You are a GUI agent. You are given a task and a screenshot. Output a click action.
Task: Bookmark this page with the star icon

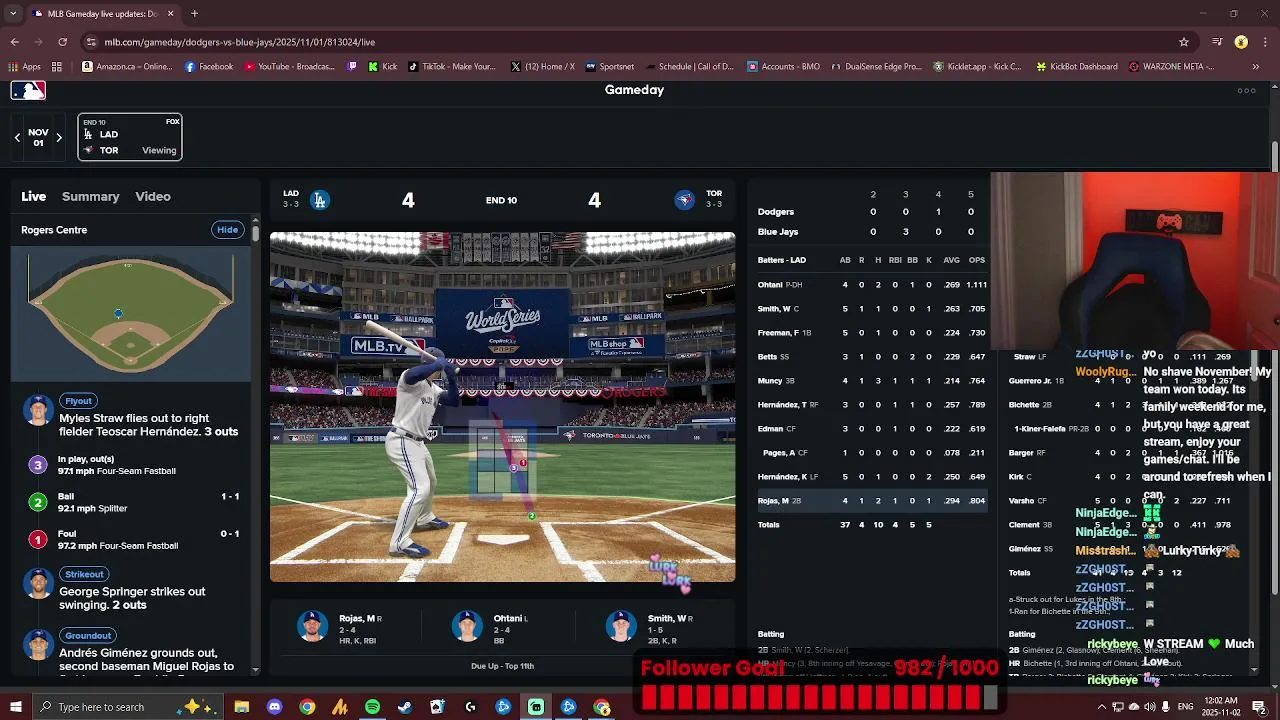point(1184,42)
